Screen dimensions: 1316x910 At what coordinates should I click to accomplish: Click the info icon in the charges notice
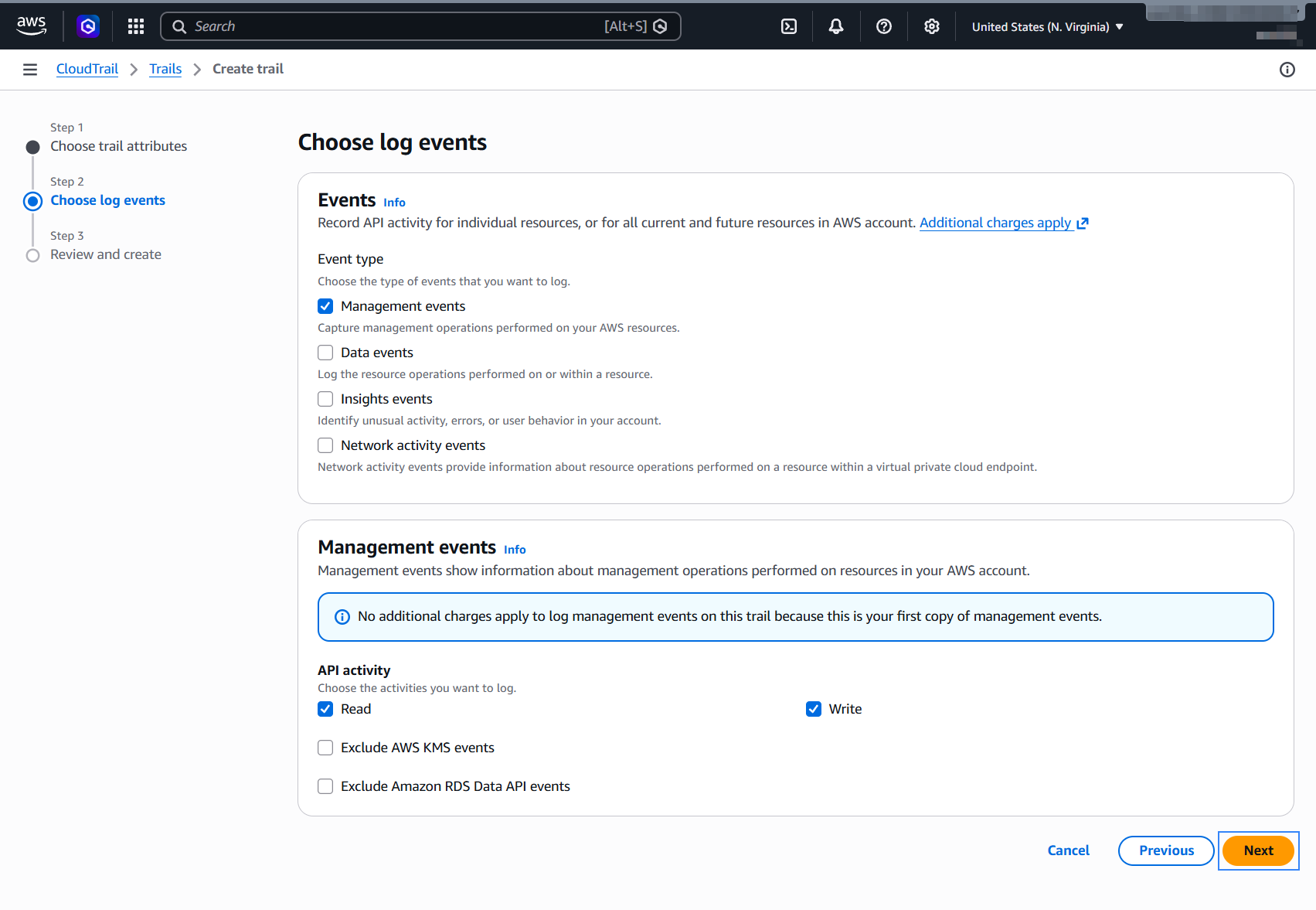[x=342, y=617]
